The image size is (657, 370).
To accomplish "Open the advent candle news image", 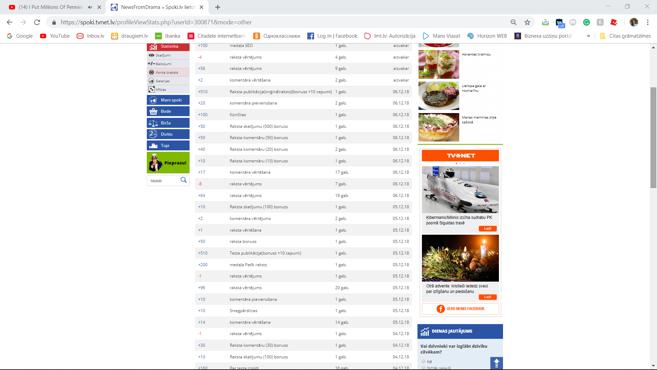I will click(x=460, y=258).
